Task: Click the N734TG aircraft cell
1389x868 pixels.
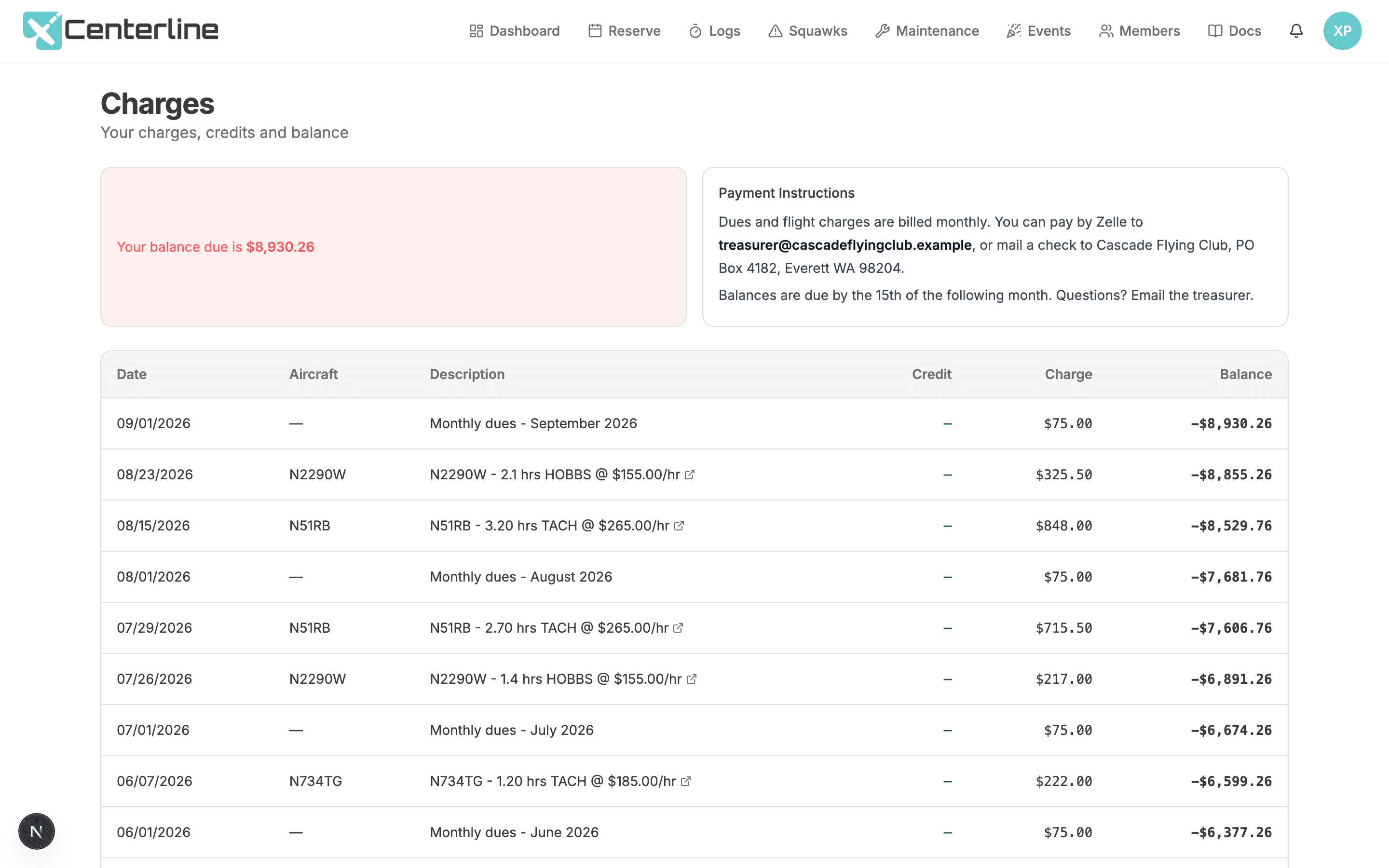Action: point(316,781)
